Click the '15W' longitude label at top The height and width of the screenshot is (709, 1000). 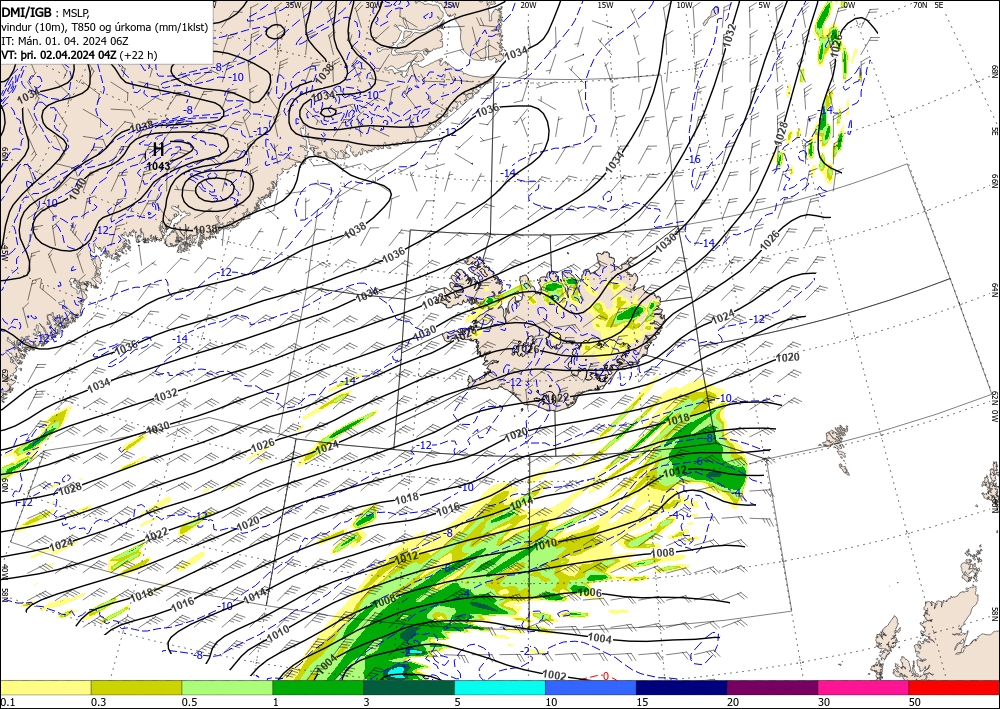(x=606, y=4)
